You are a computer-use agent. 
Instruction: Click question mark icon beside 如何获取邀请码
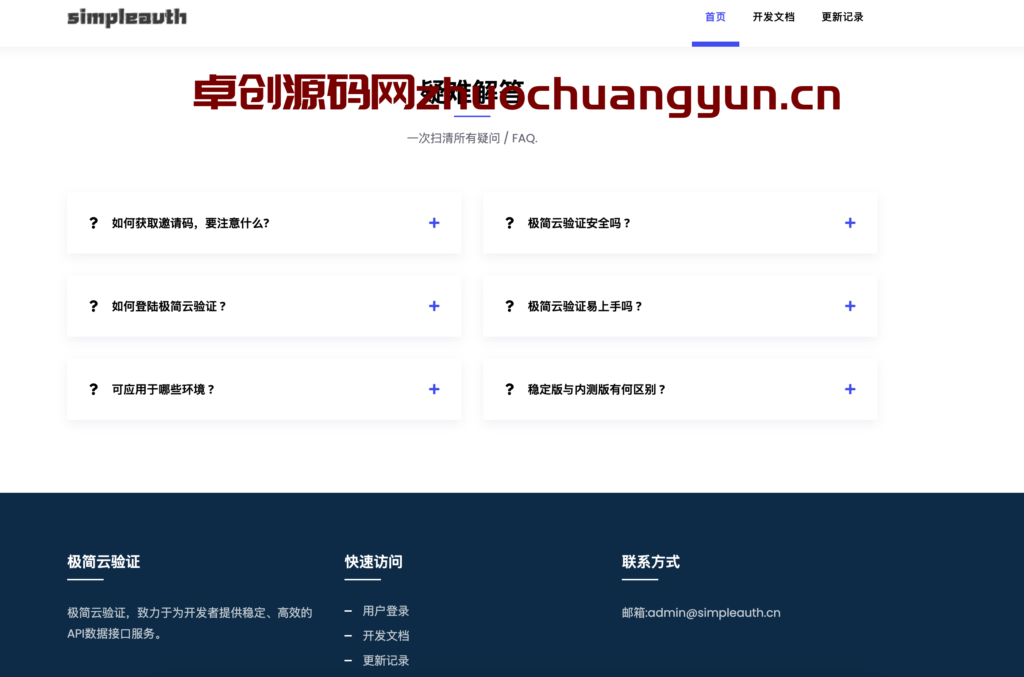coord(93,223)
